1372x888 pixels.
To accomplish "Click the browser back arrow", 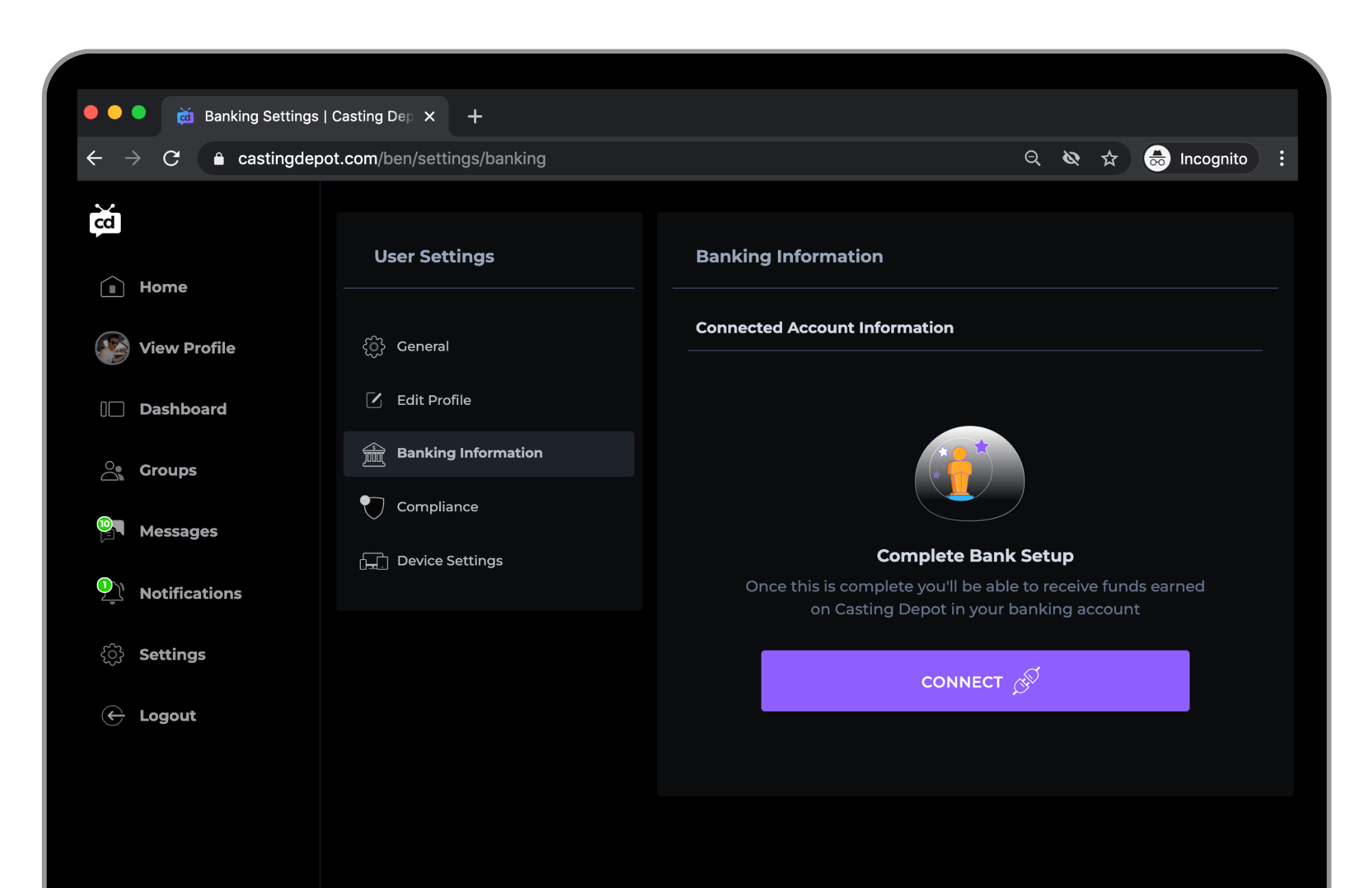I will pyautogui.click(x=95, y=159).
